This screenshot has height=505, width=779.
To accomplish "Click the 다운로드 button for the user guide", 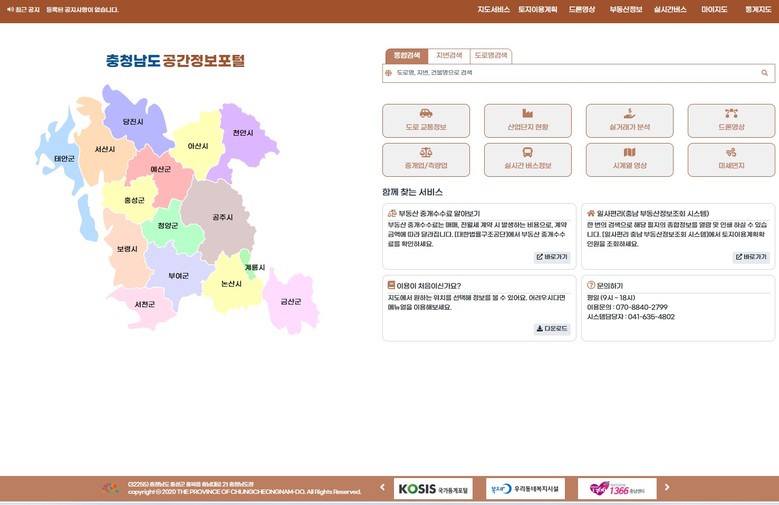I will pos(552,328).
